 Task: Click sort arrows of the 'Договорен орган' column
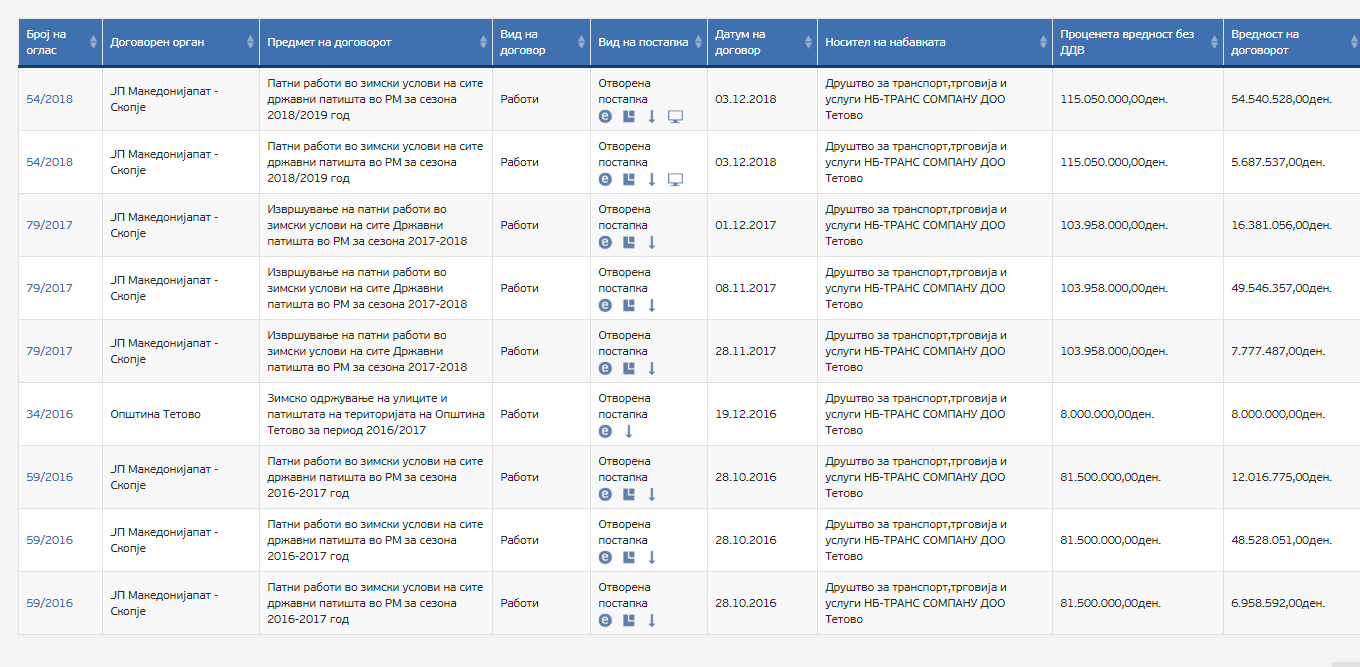[x=250, y=42]
